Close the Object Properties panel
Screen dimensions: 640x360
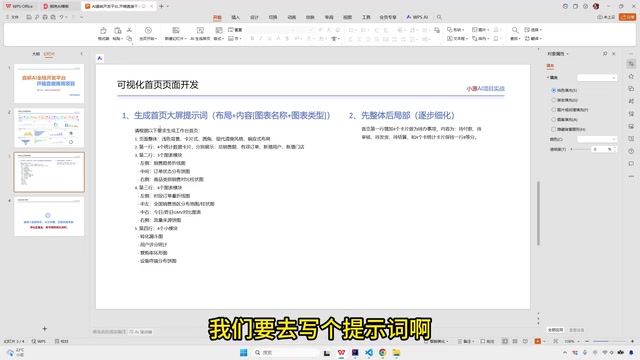(x=613, y=53)
